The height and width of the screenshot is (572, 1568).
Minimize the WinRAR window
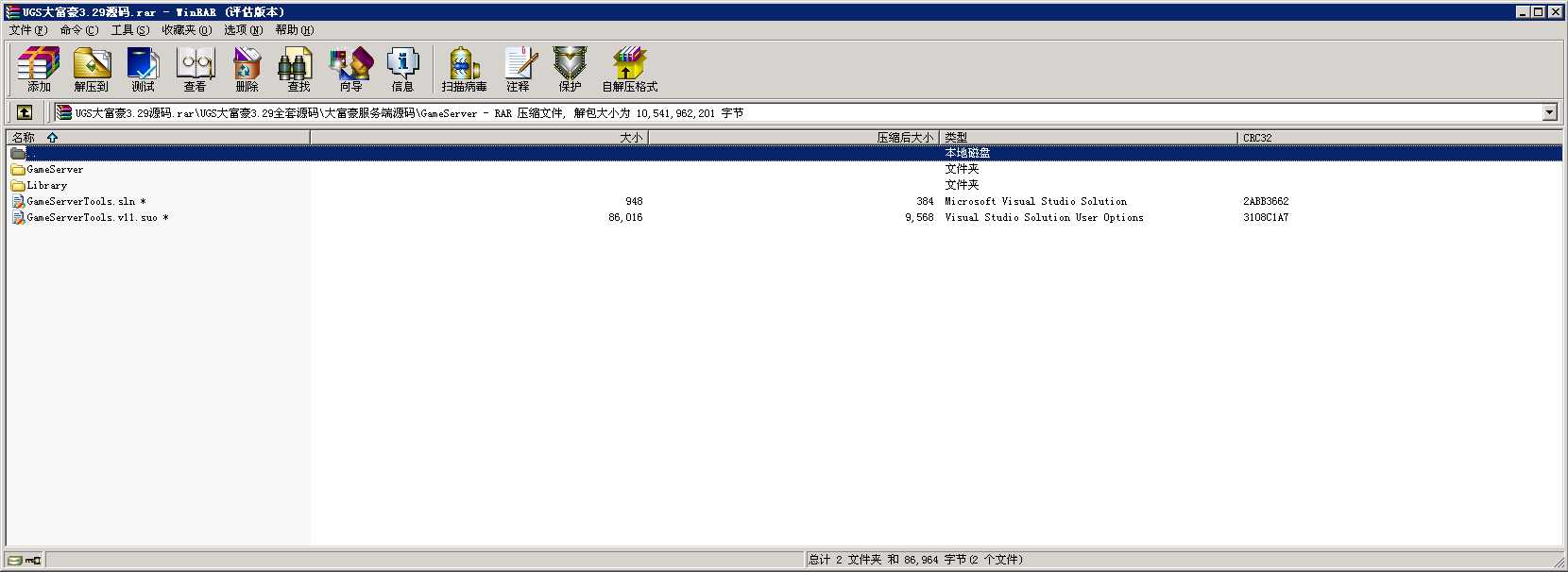pyautogui.click(x=1523, y=11)
